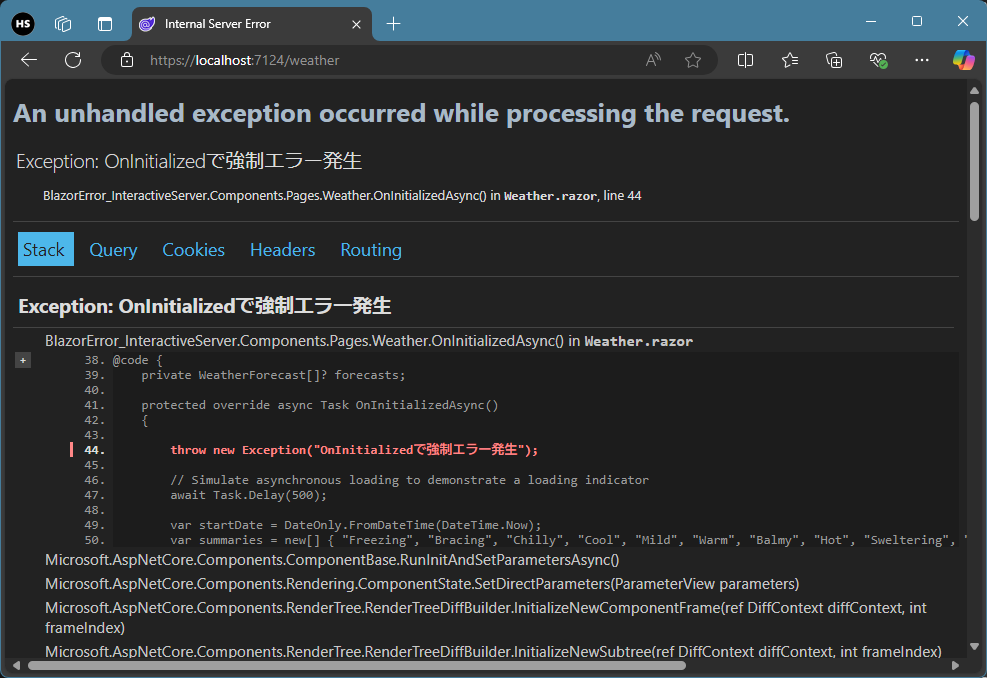Maximize the browser window
Viewport: 987px width, 678px height.
917,21
